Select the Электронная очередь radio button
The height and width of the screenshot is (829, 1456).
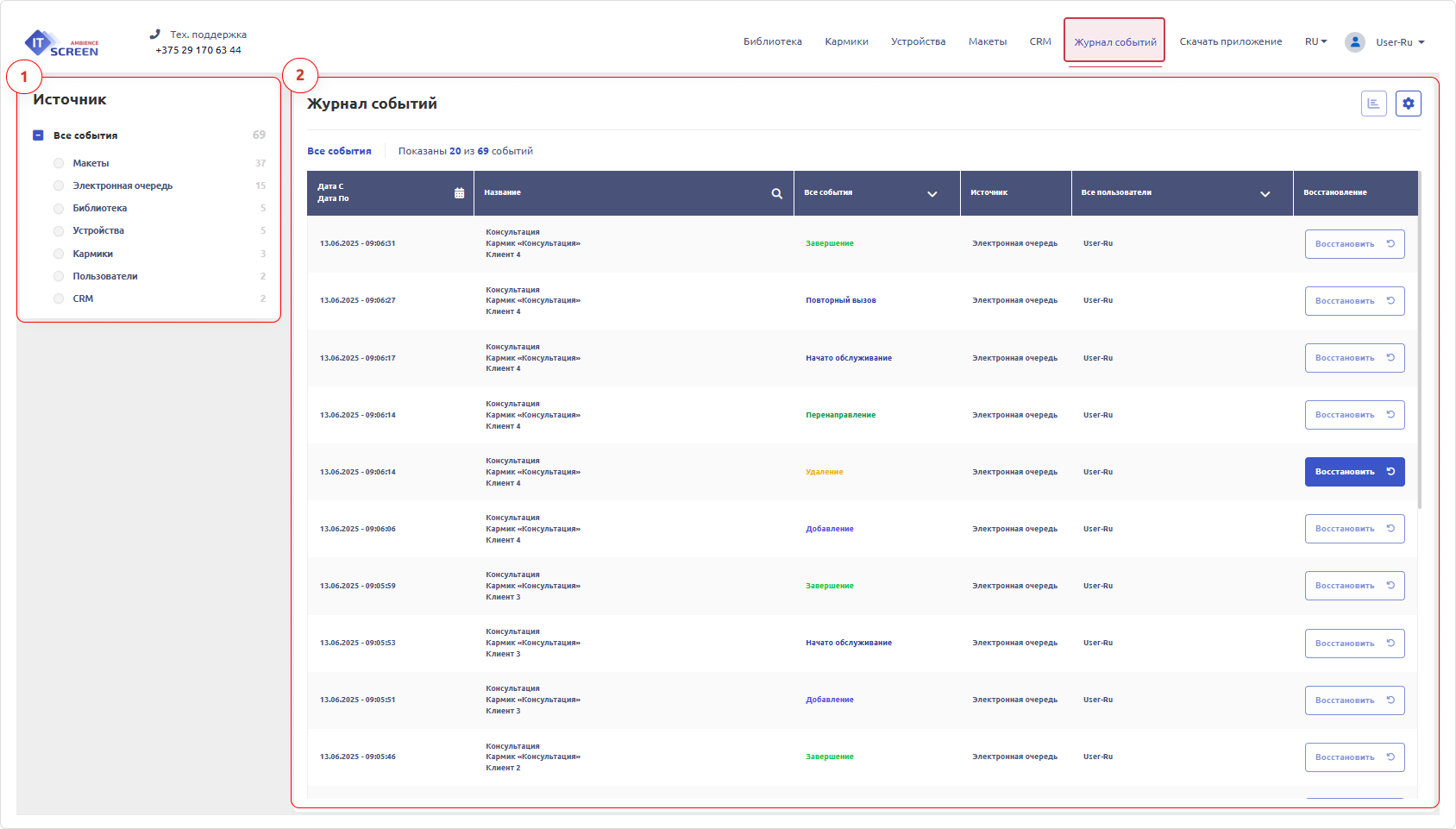point(59,185)
